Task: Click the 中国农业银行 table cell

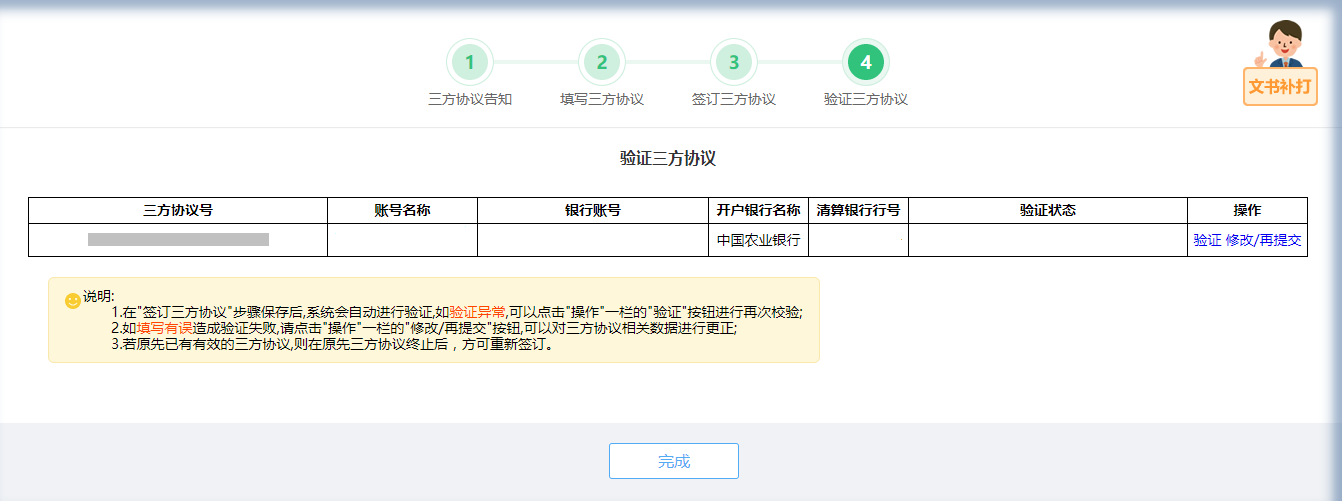Action: 758,241
